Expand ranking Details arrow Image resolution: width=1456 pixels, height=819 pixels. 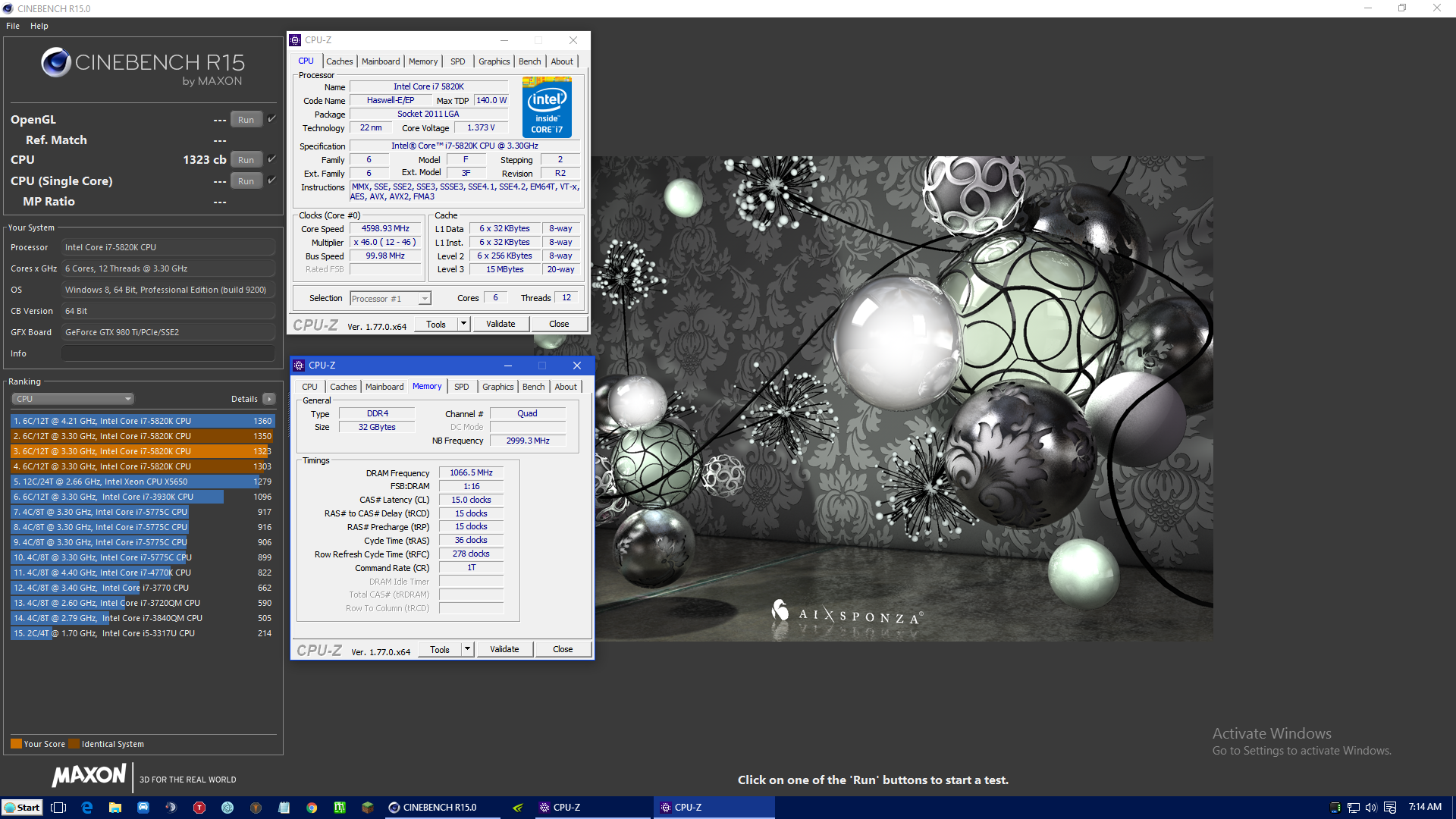point(269,399)
